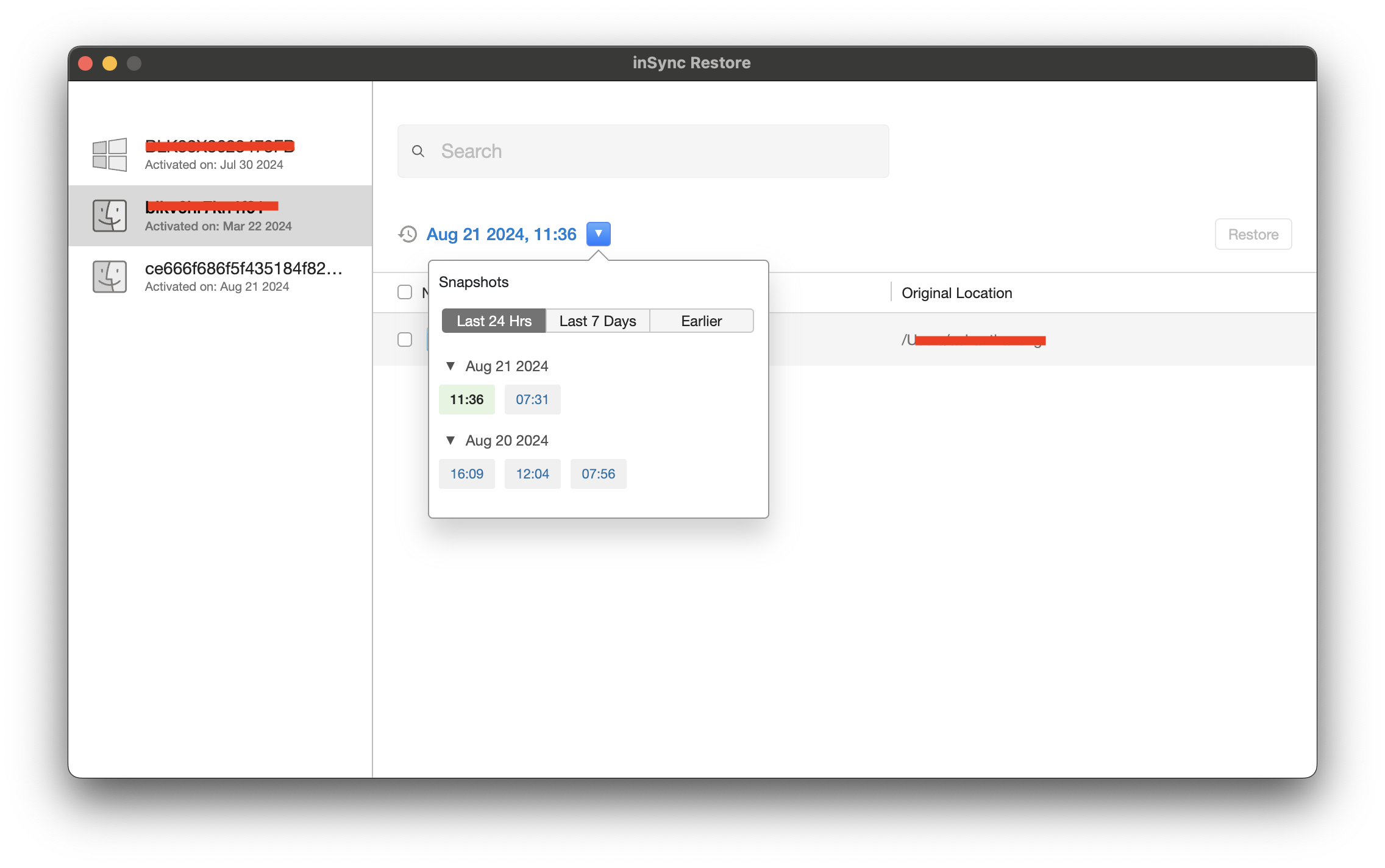
Task: Switch to the Last 7 Days tab
Action: pyautogui.click(x=597, y=321)
